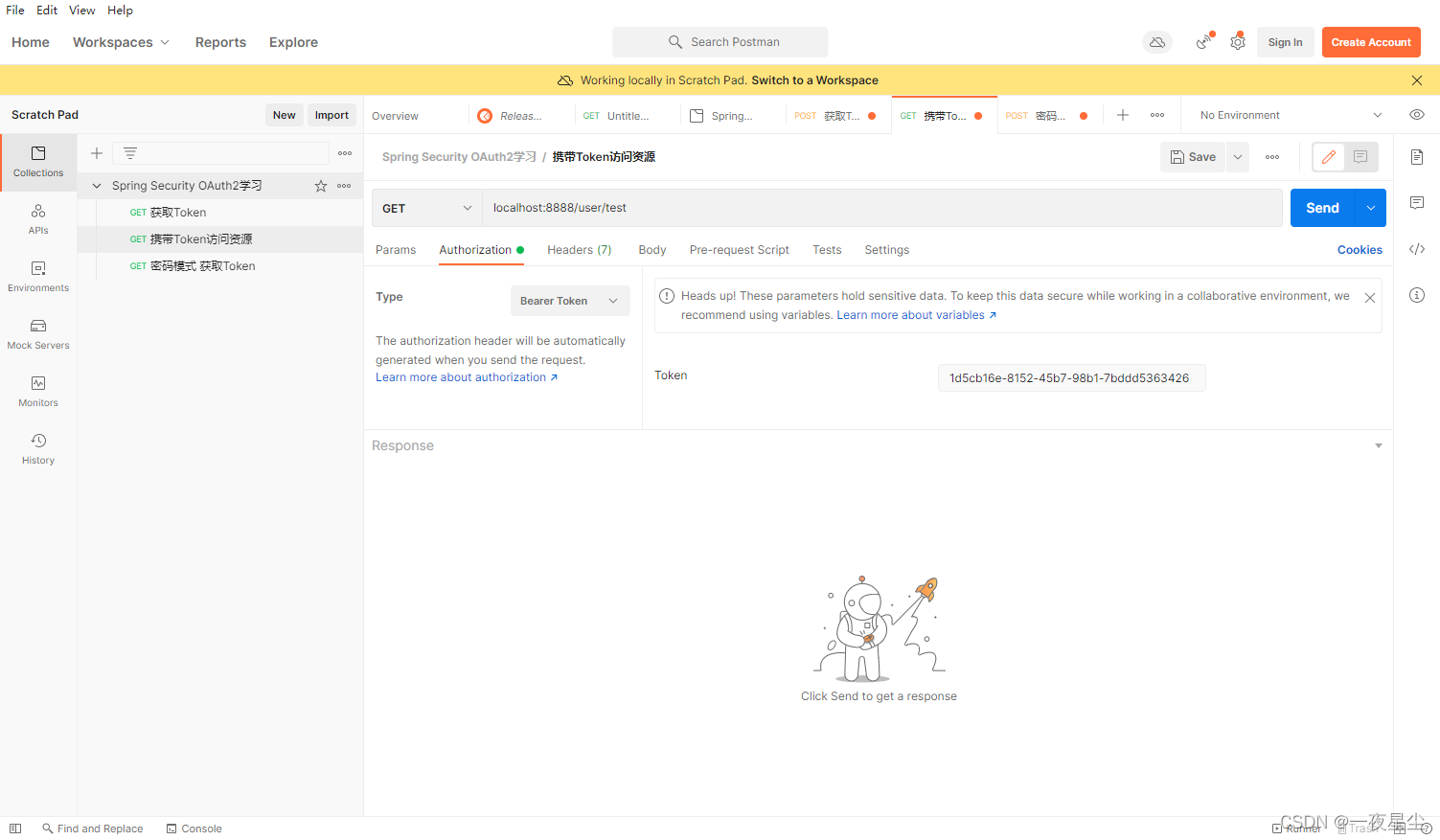Click the Token value field
Image resolution: width=1440 pixels, height=840 pixels.
[x=1070, y=378]
